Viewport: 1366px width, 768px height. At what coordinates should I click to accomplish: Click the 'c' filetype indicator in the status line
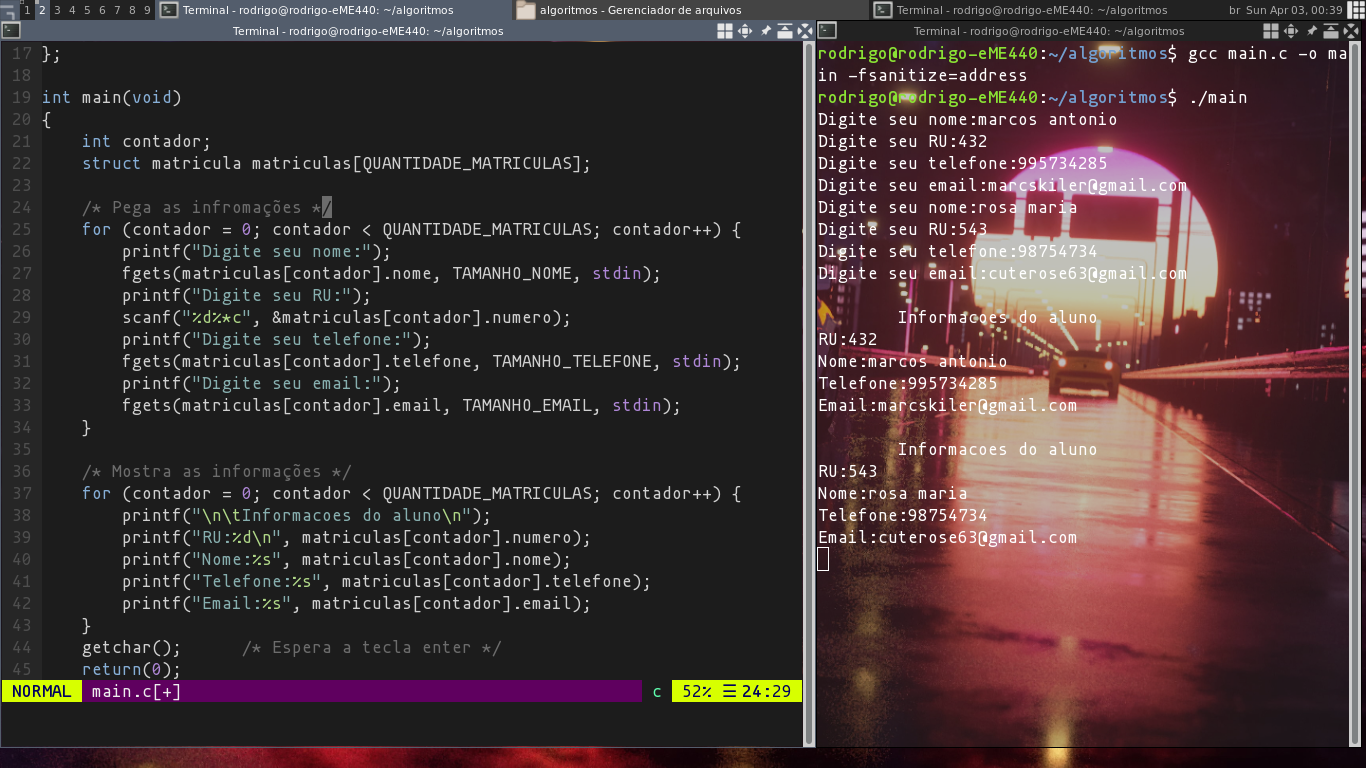pos(657,691)
